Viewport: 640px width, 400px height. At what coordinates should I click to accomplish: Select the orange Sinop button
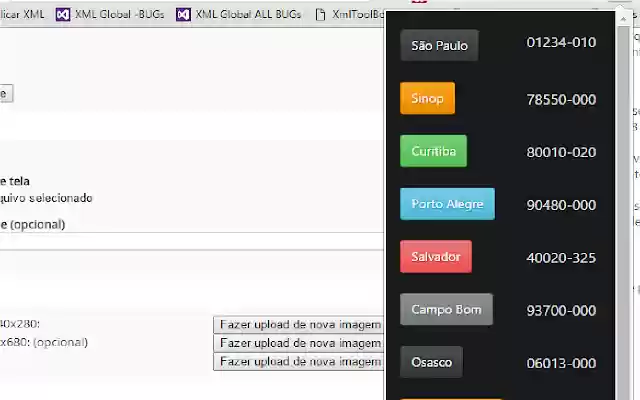(x=427, y=99)
